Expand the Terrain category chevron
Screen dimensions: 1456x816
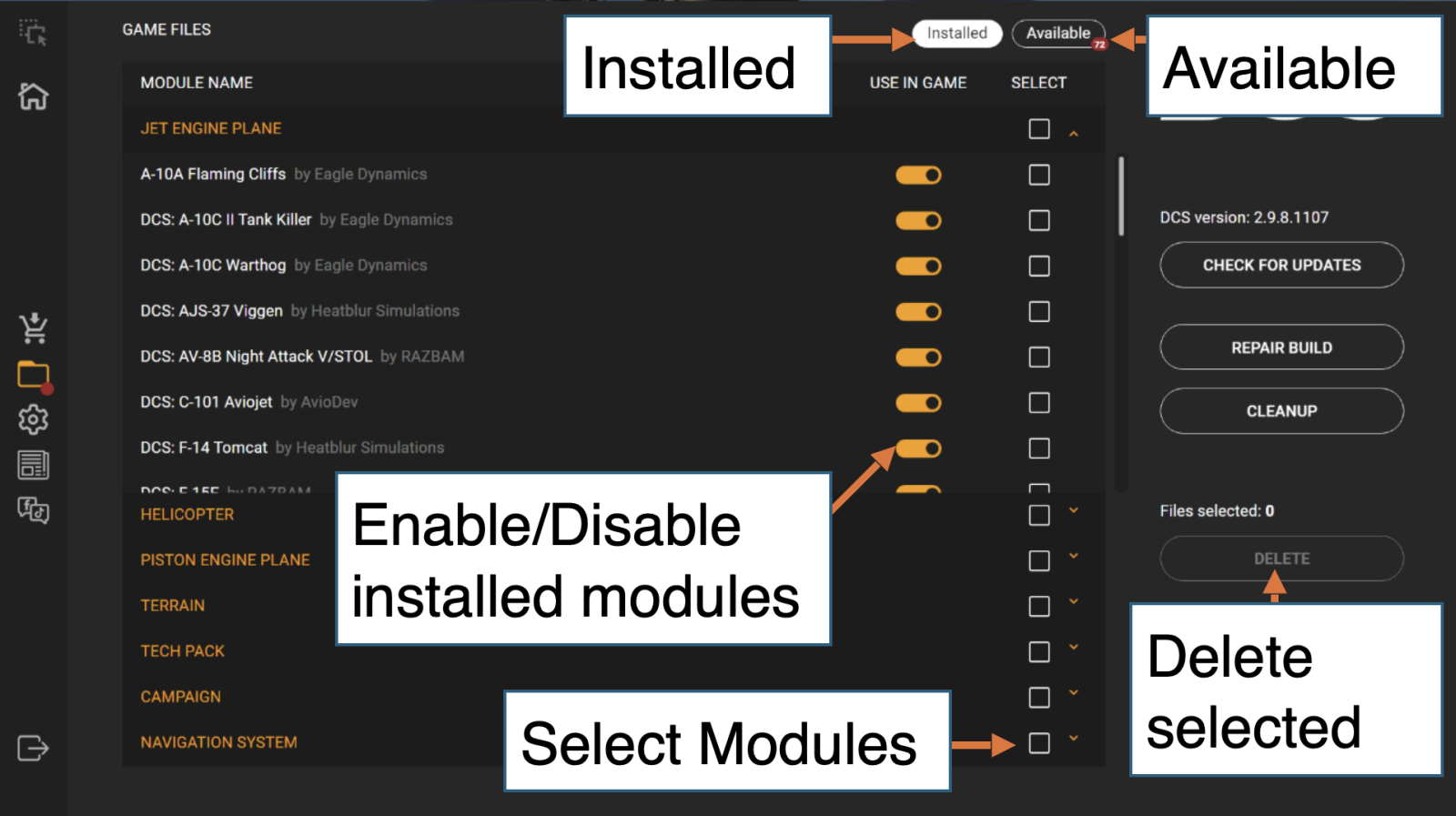click(x=1074, y=602)
